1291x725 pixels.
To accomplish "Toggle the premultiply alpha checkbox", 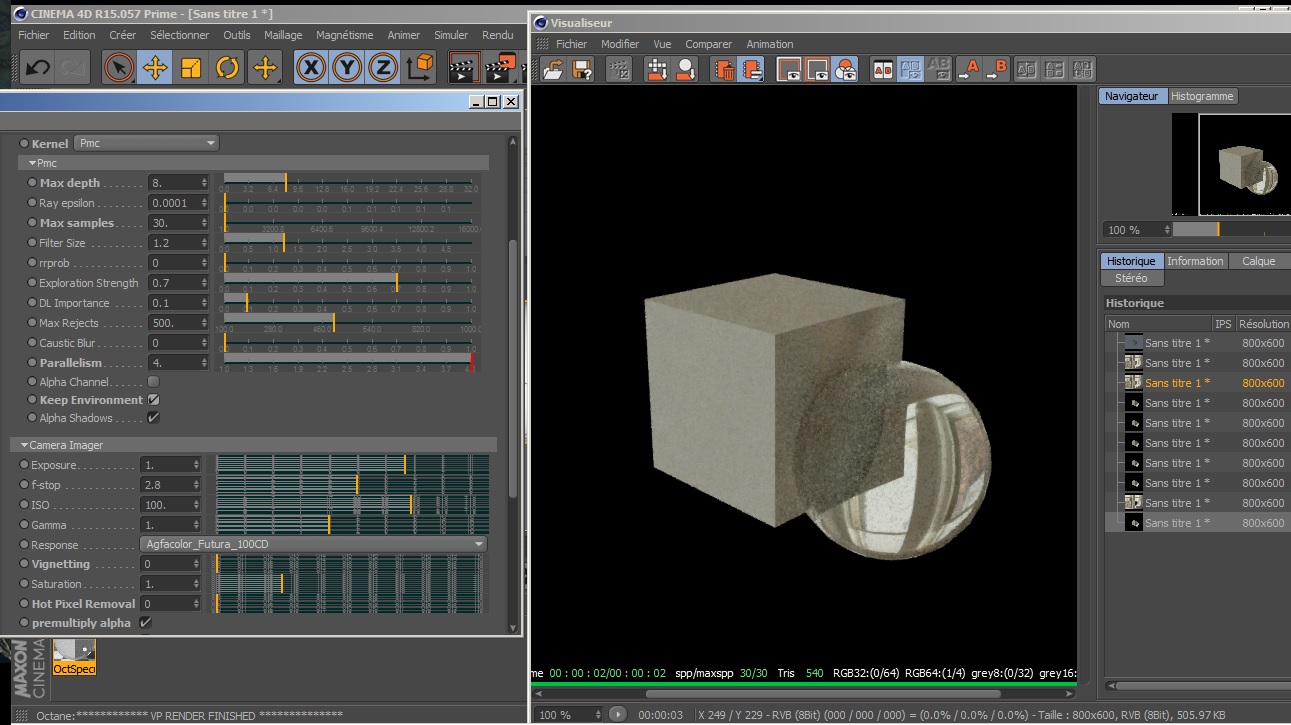I will pyautogui.click(x=145, y=623).
